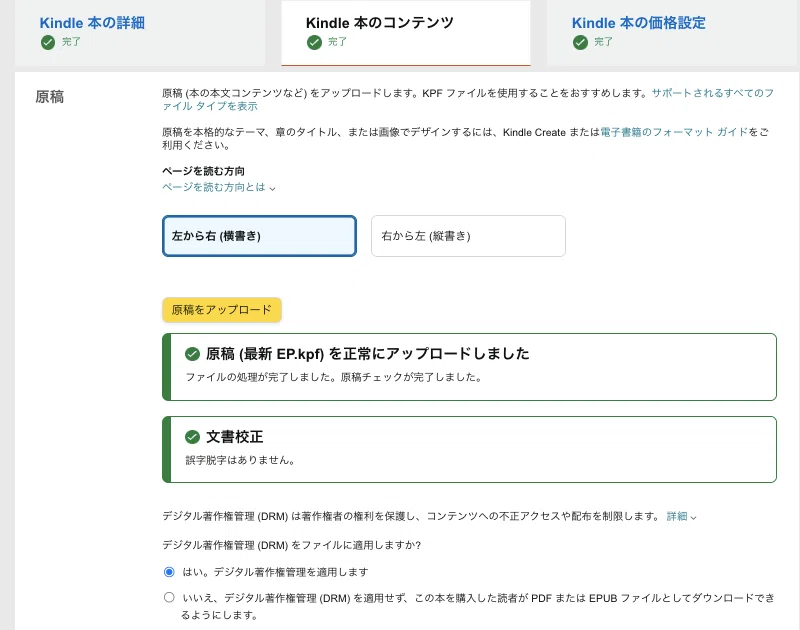800x630 pixels.
Task: Go to Kindle 本の価格設定 tab
Action: [638, 23]
